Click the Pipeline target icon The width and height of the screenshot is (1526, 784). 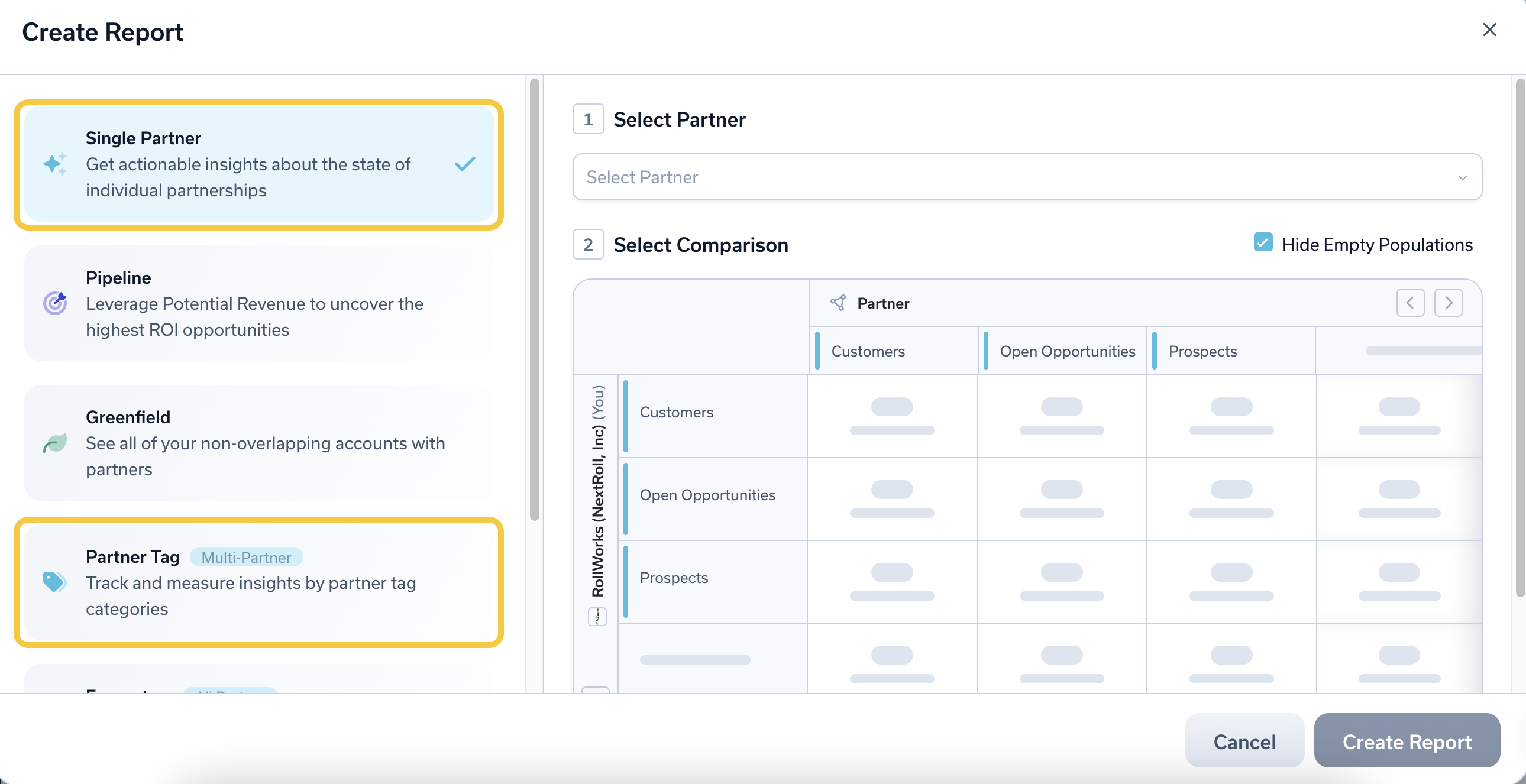(55, 303)
